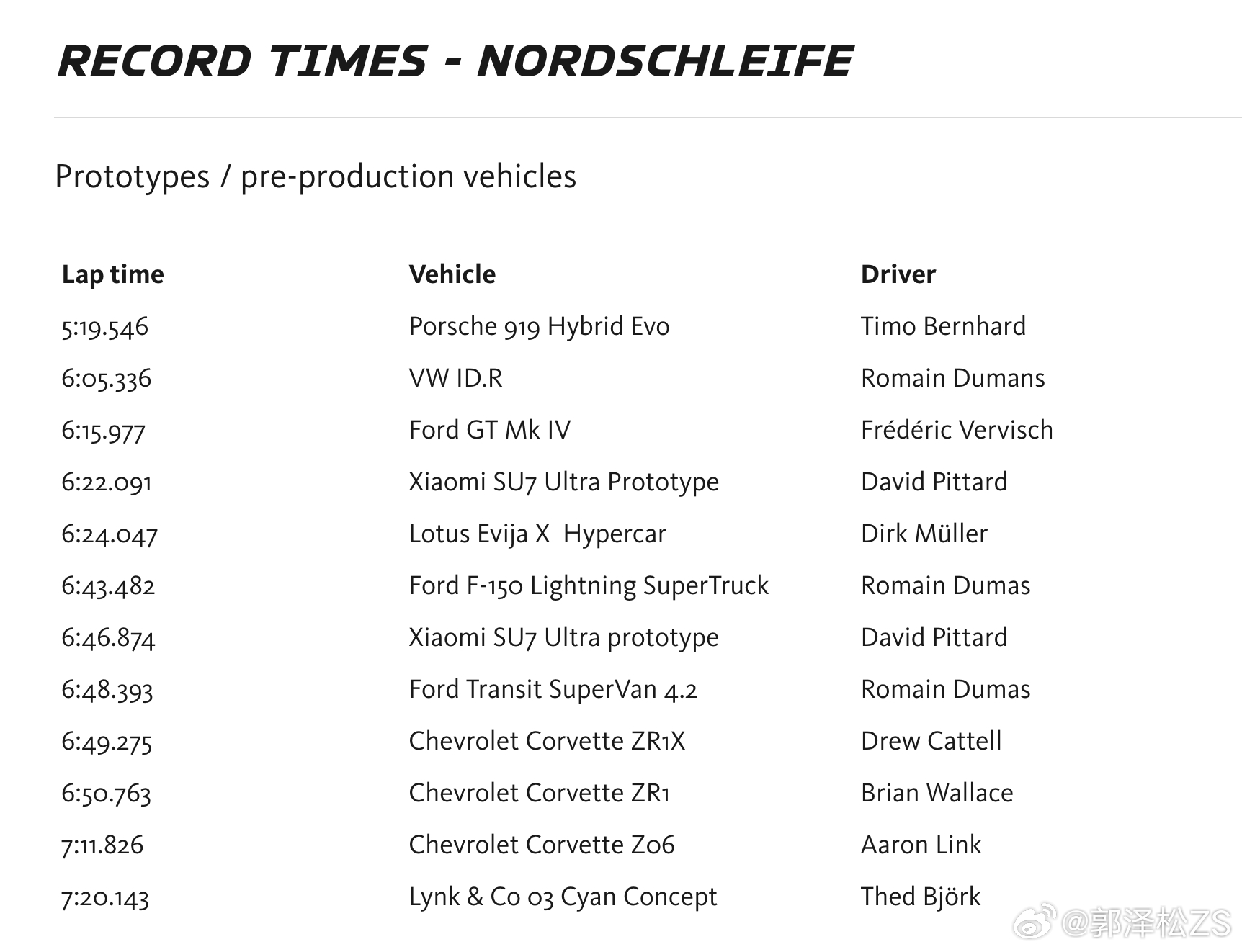Screen dimensions: 1242x952
Task: Click the Vehicle column header
Action: (452, 274)
